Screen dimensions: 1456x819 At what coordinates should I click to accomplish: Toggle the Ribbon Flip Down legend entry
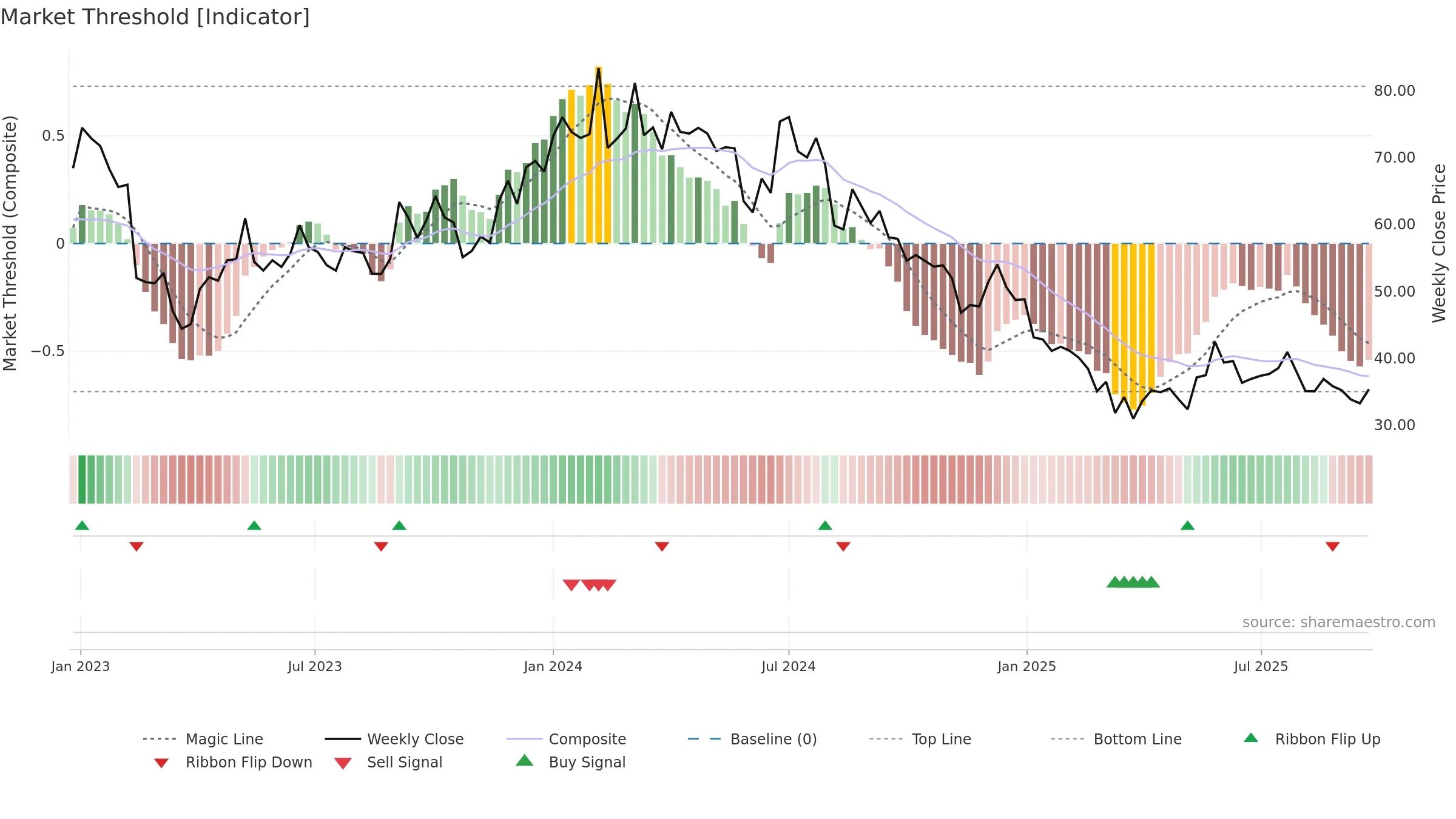[x=232, y=762]
